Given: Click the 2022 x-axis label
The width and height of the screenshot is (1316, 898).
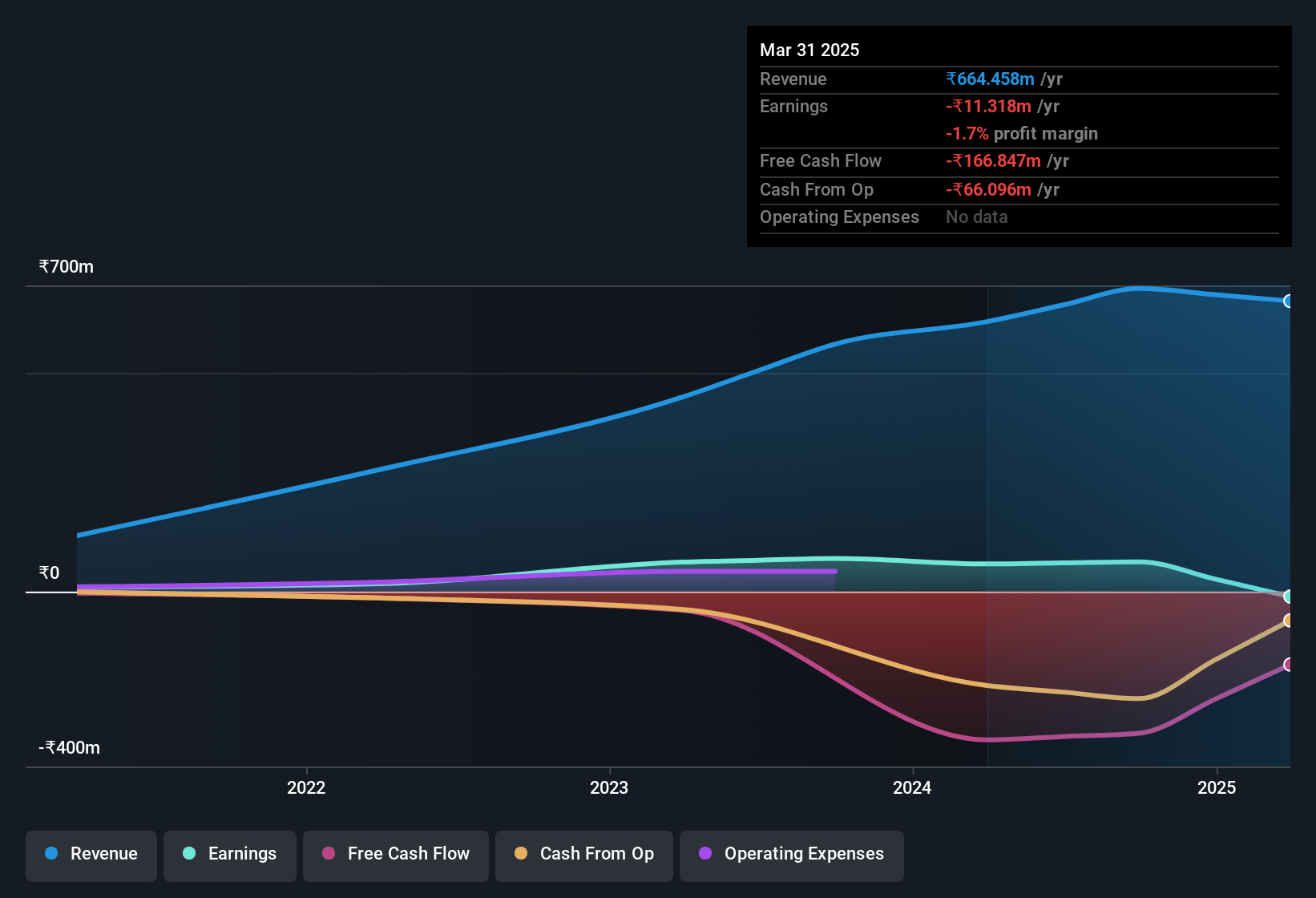Looking at the screenshot, I should [x=306, y=787].
